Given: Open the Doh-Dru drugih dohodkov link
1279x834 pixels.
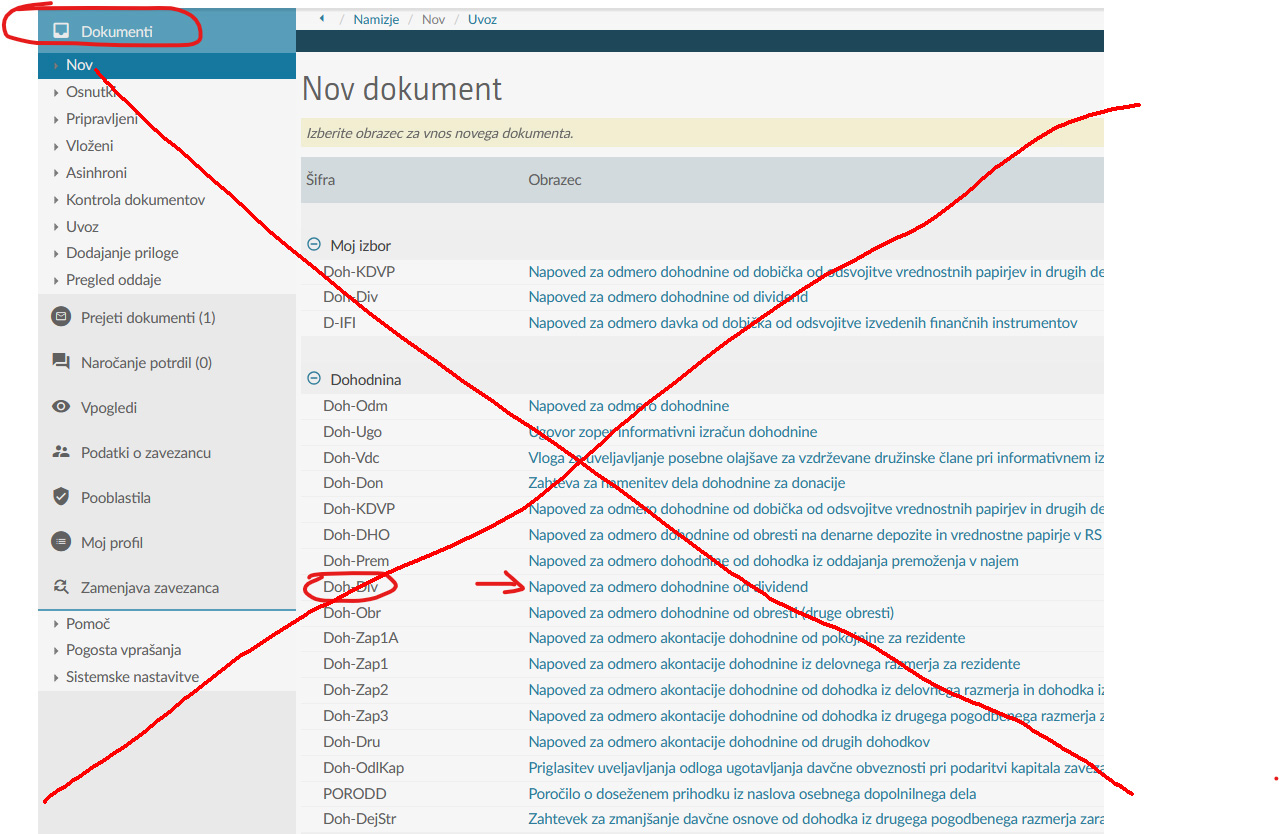Looking at the screenshot, I should pyautogui.click(x=729, y=742).
